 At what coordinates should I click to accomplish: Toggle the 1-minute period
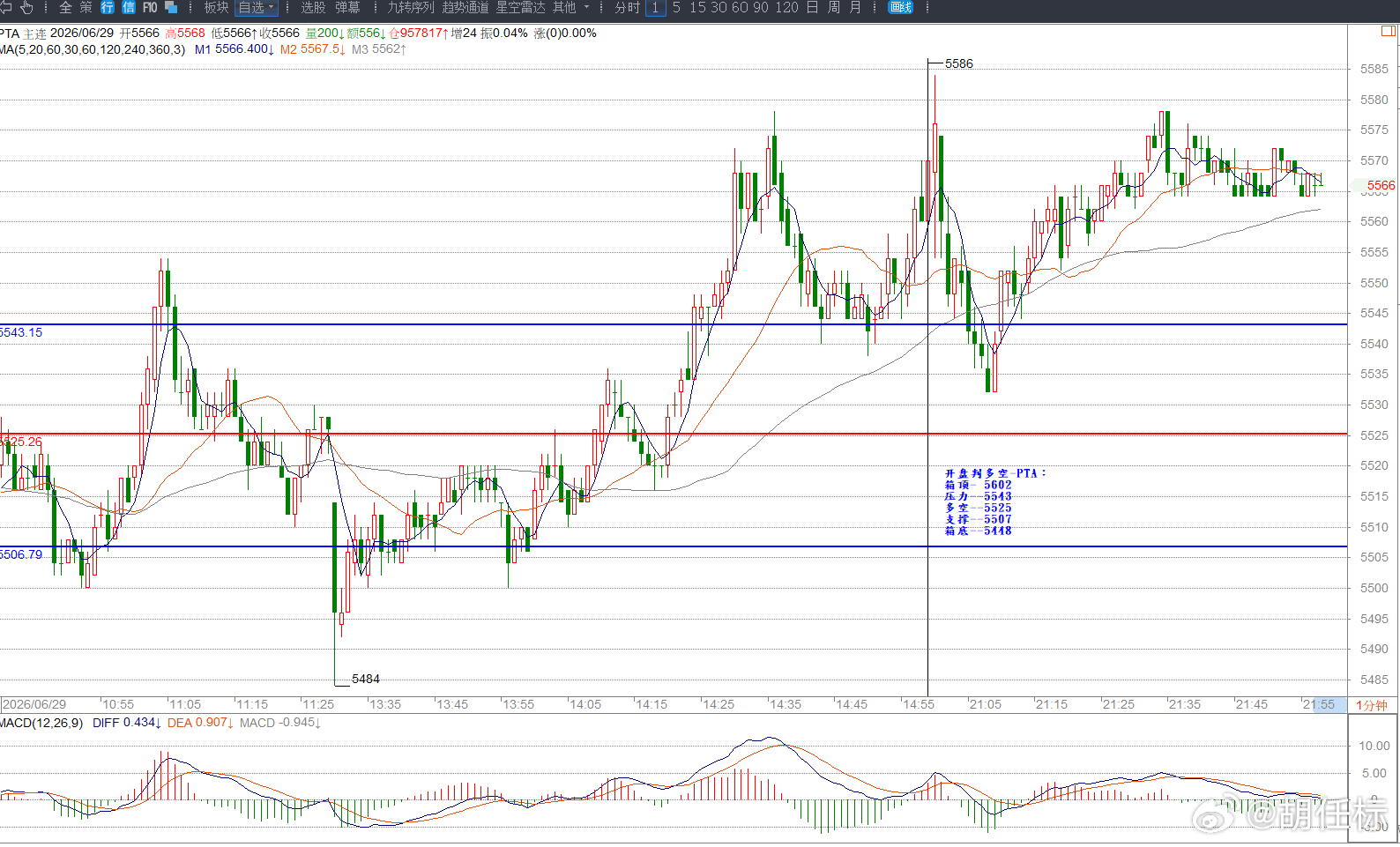(656, 8)
